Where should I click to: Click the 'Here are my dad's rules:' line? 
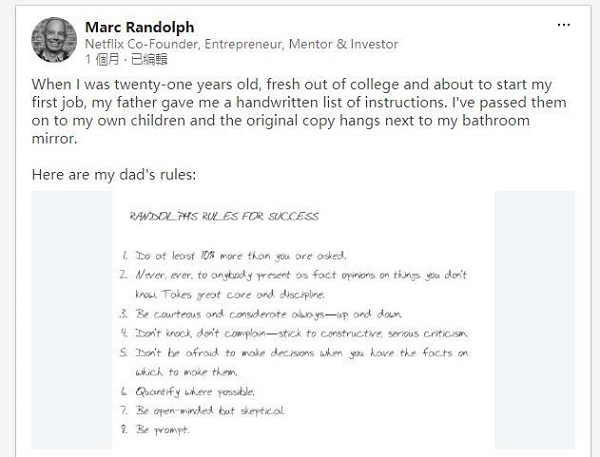coord(114,175)
